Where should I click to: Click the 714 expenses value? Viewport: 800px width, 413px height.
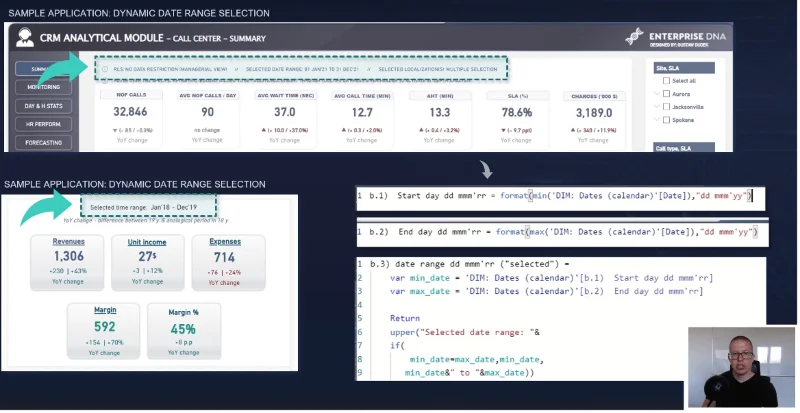[x=224, y=257]
